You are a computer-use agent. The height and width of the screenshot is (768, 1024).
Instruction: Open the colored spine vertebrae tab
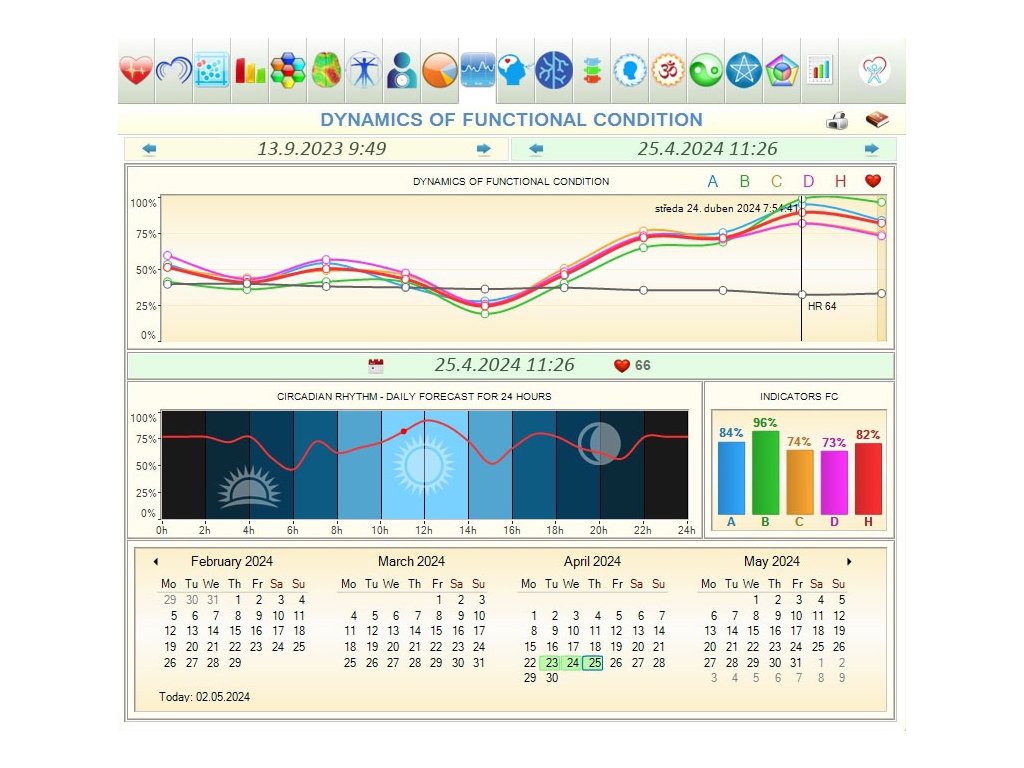592,70
